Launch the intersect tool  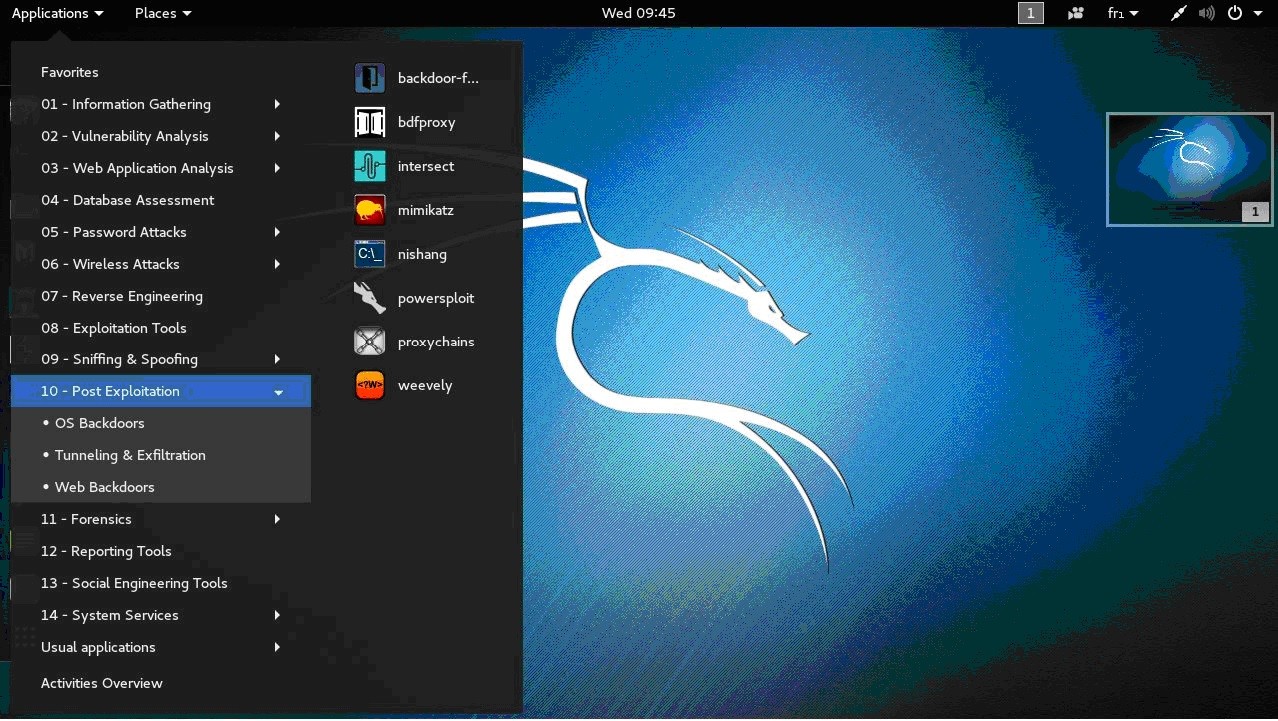pyautogui.click(x=427, y=166)
